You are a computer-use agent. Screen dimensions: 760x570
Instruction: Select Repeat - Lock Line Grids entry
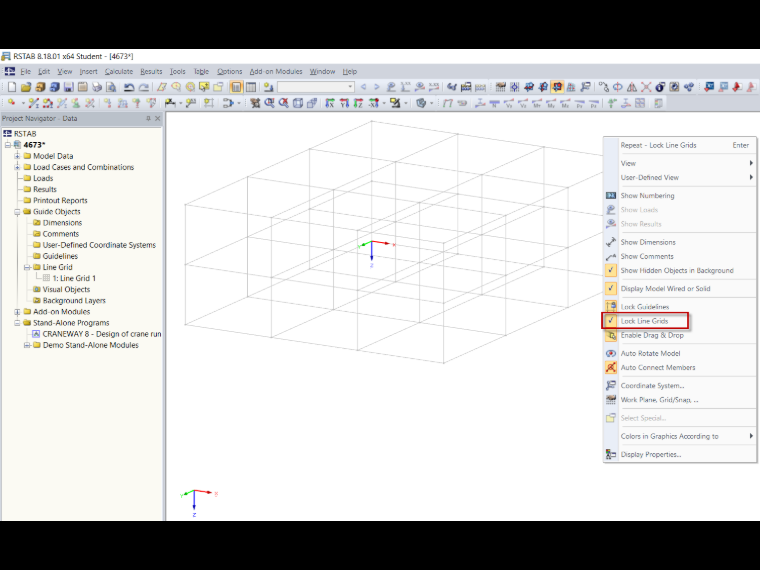680,145
